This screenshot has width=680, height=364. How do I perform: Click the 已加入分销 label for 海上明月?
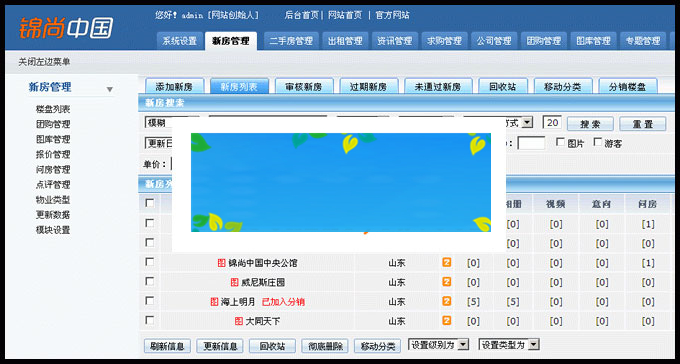[283, 302]
